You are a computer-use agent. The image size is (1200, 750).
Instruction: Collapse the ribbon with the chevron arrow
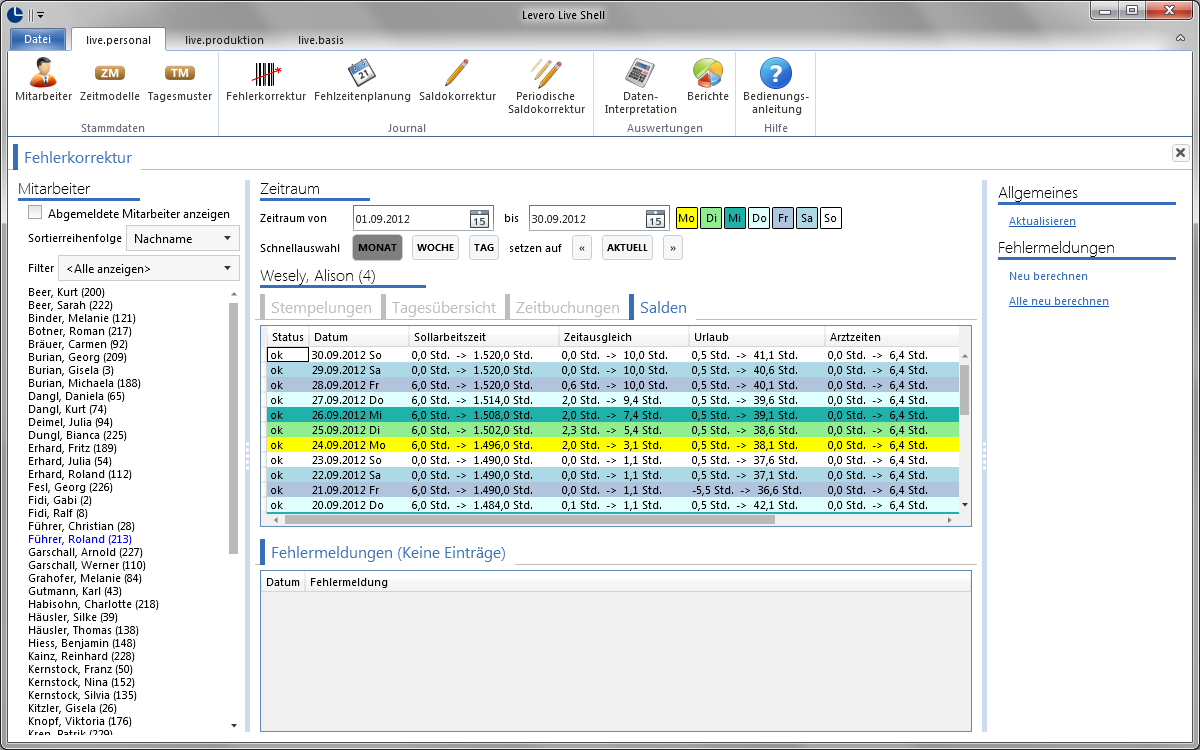1180,38
